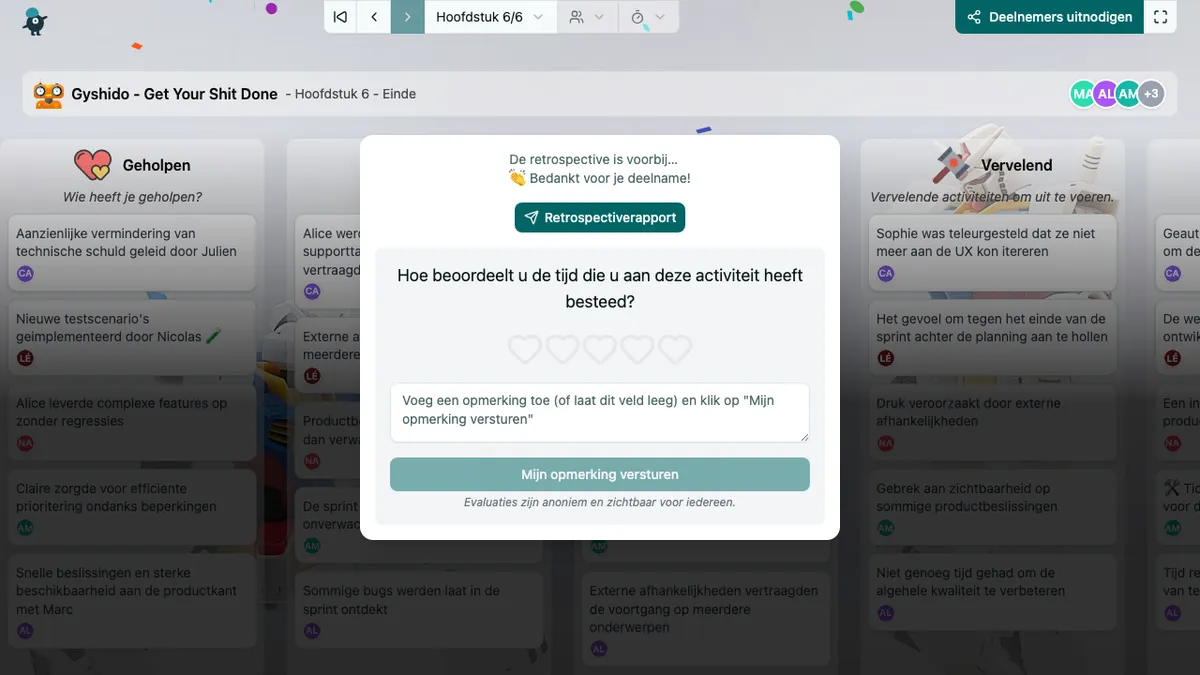Select the second heart rating
Screen dimensions: 1200x675
(562, 349)
